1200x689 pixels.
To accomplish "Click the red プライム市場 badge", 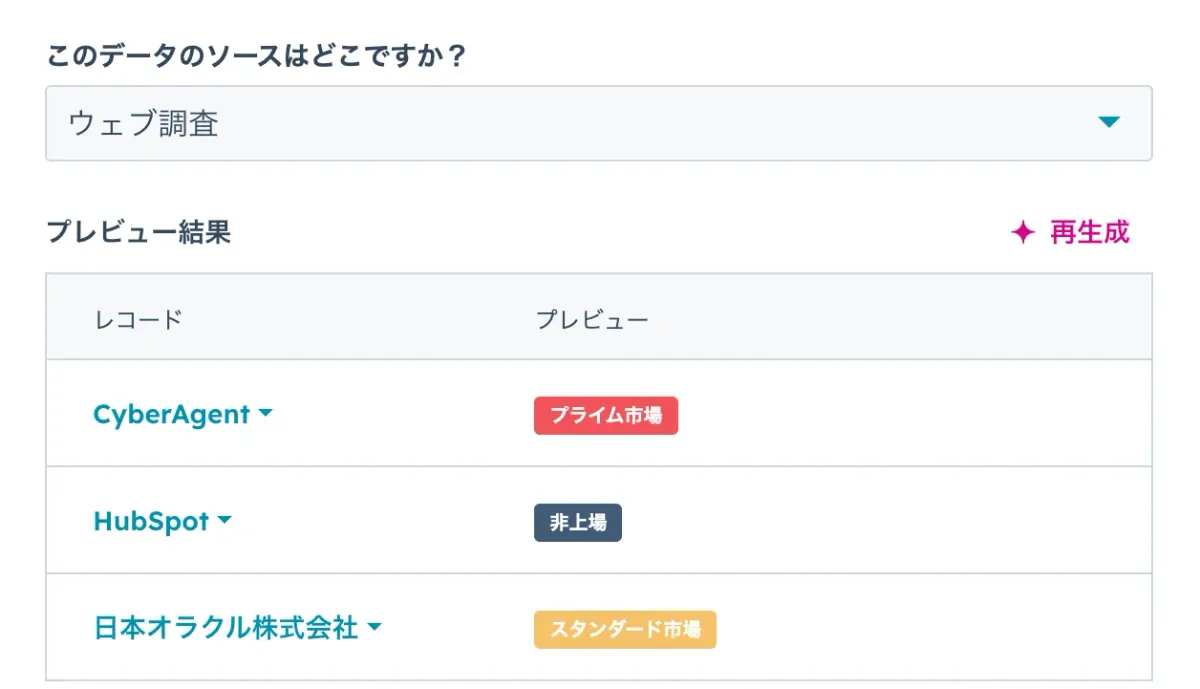I will pos(606,415).
